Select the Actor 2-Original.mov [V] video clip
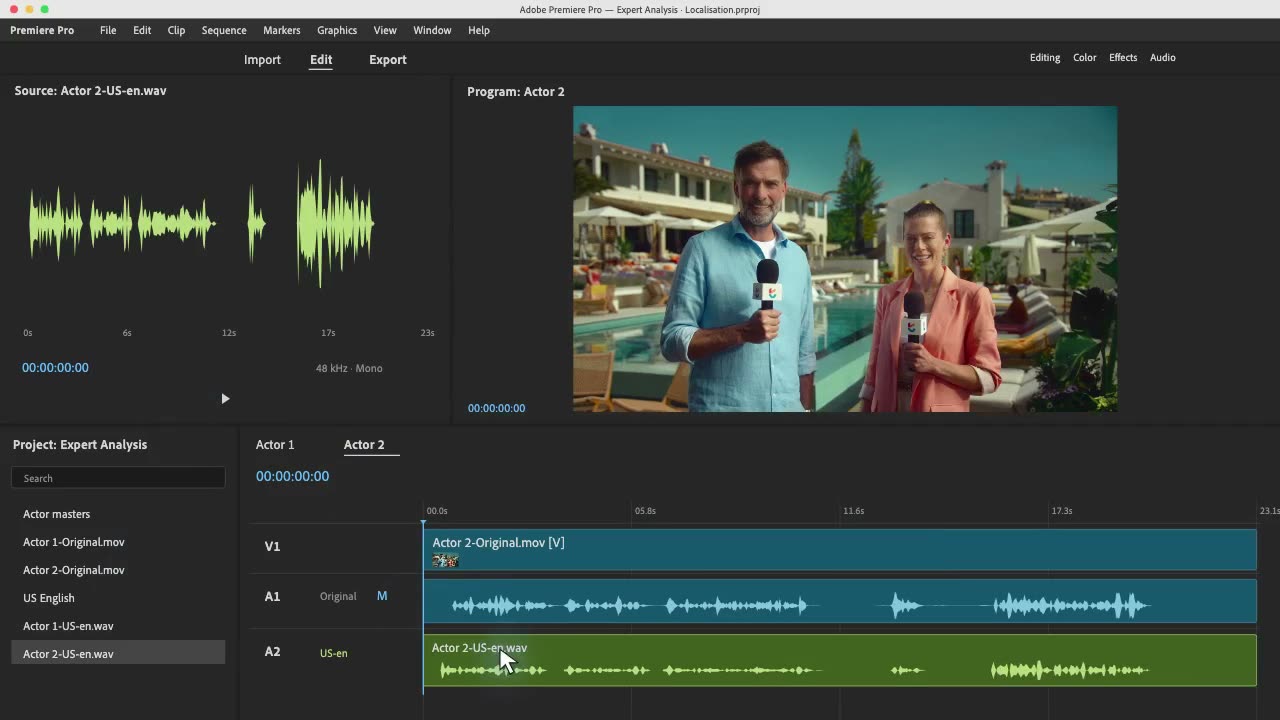This screenshot has height=720, width=1280. pyautogui.click(x=840, y=550)
